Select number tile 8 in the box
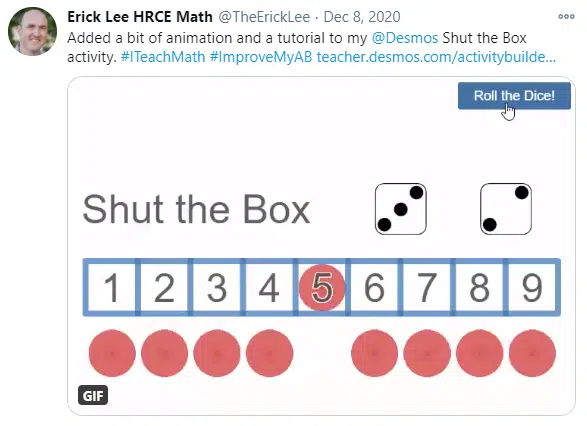Screen dimensions: 587x426 [480, 287]
